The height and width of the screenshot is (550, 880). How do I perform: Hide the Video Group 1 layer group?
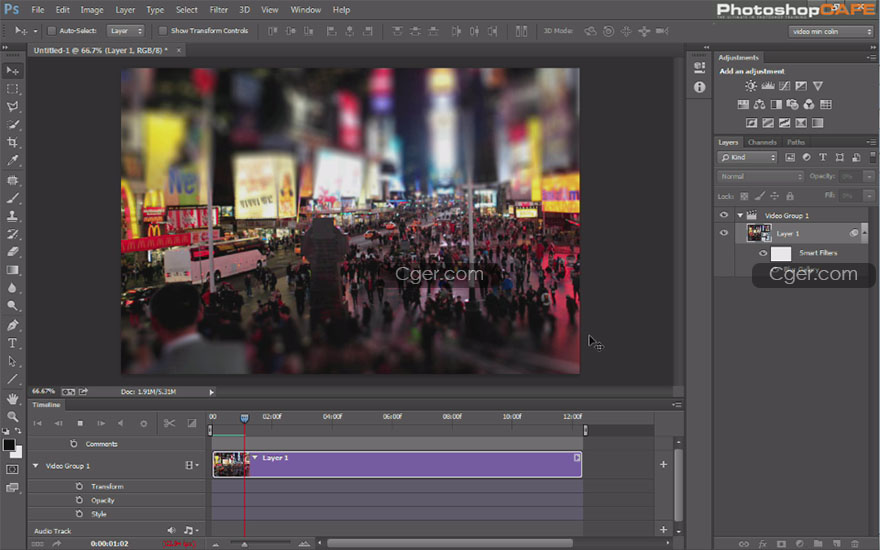[x=724, y=216]
